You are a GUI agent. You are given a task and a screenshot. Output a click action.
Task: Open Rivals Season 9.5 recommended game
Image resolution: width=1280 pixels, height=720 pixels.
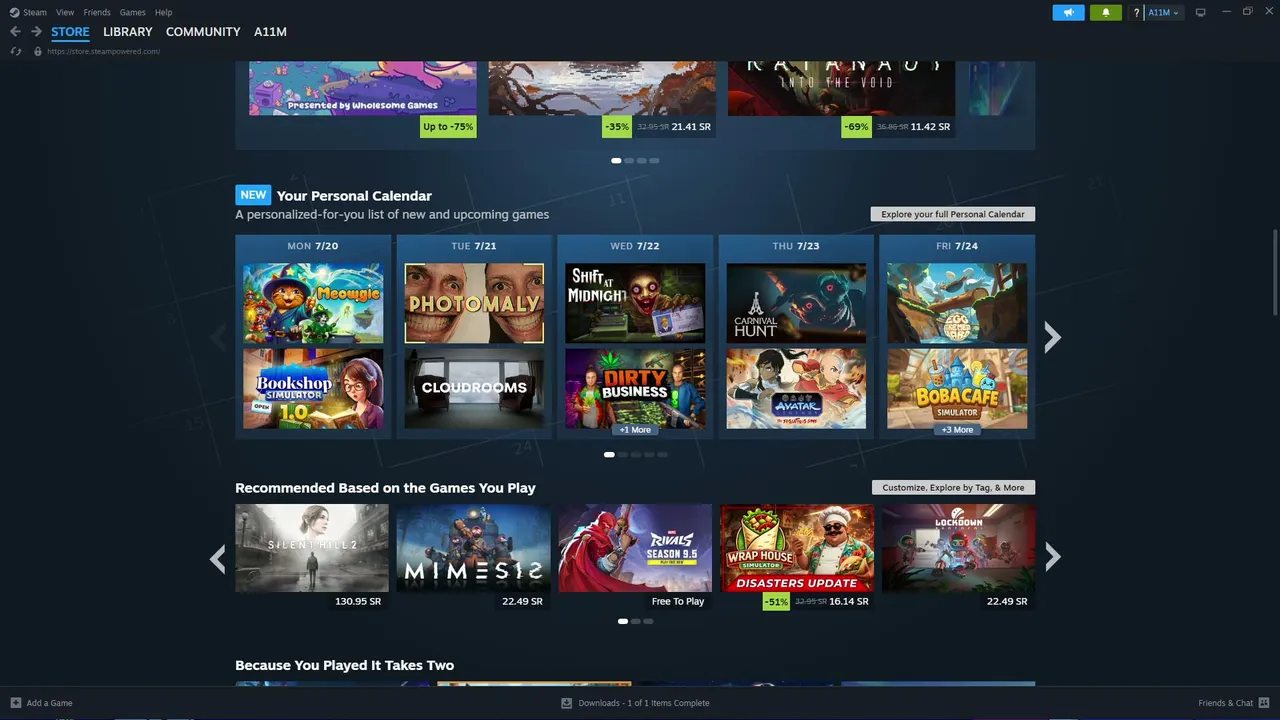tap(635, 548)
